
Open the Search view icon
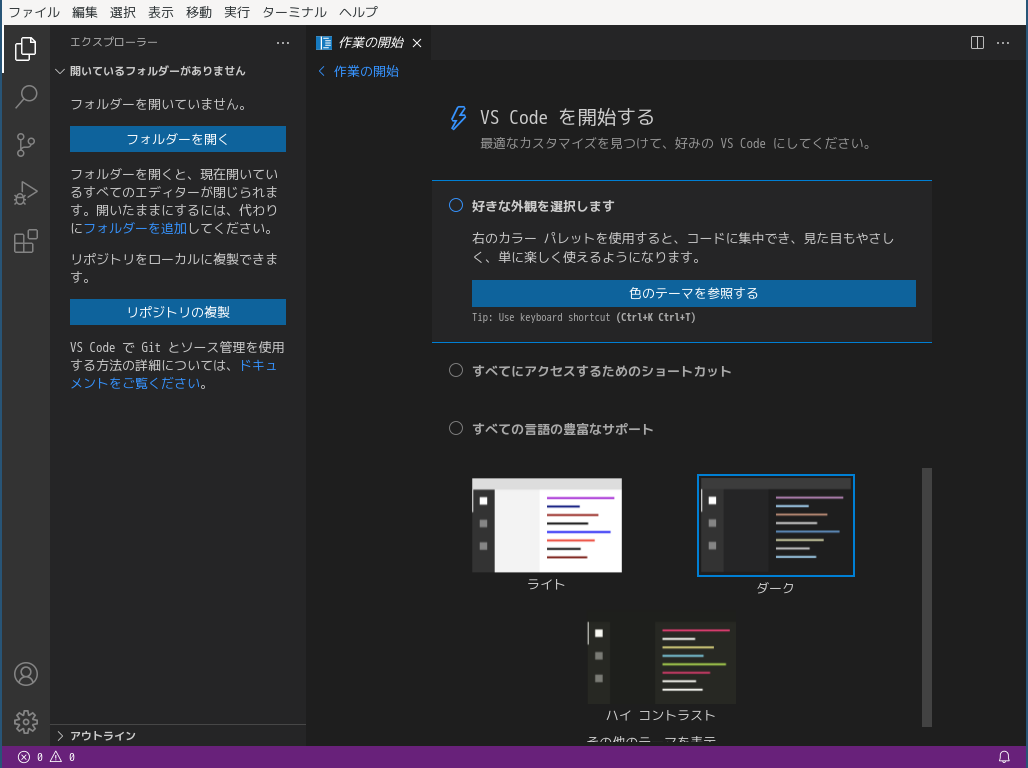point(26,96)
